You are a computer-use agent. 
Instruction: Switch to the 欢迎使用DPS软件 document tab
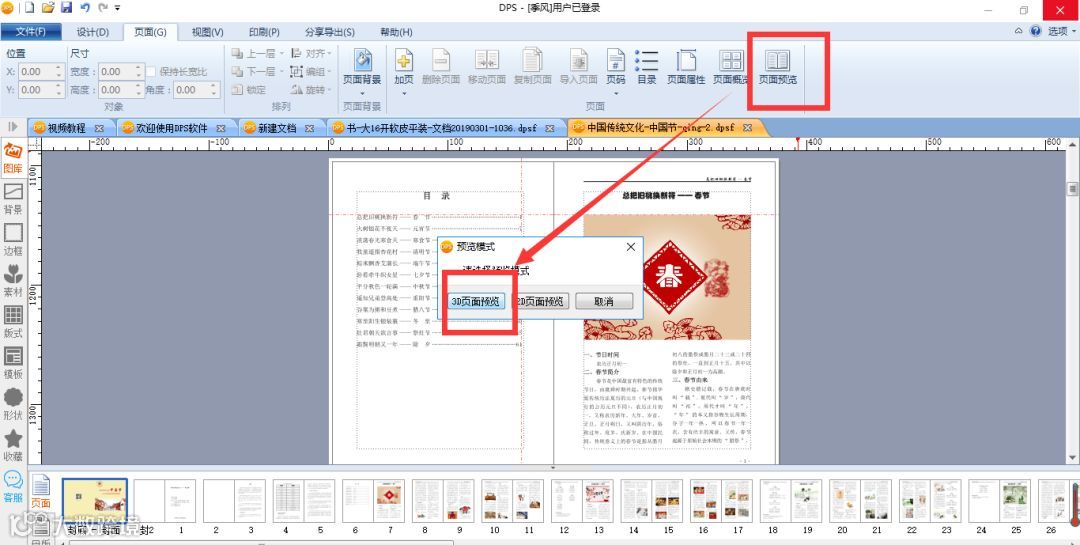click(x=172, y=128)
